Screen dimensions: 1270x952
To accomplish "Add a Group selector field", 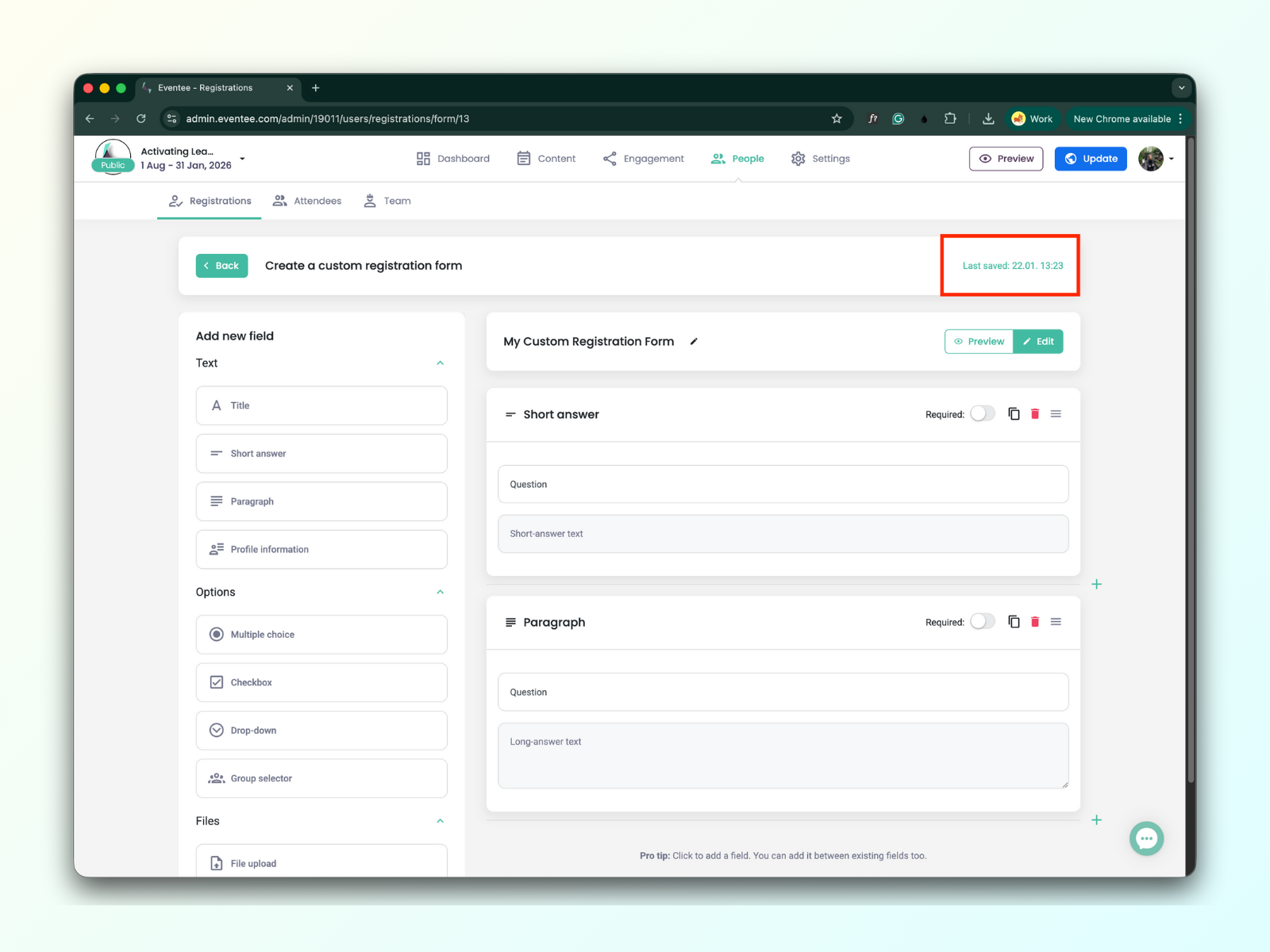I will pos(321,779).
